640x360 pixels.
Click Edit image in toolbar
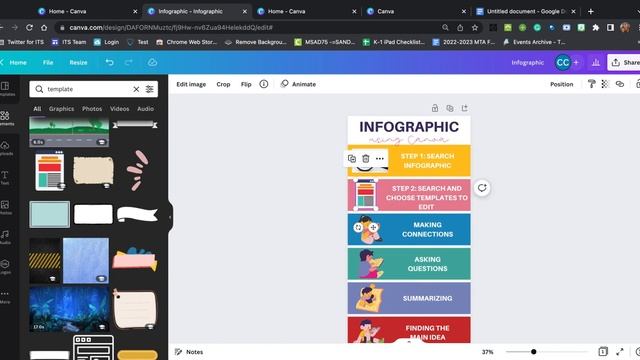click(x=191, y=84)
